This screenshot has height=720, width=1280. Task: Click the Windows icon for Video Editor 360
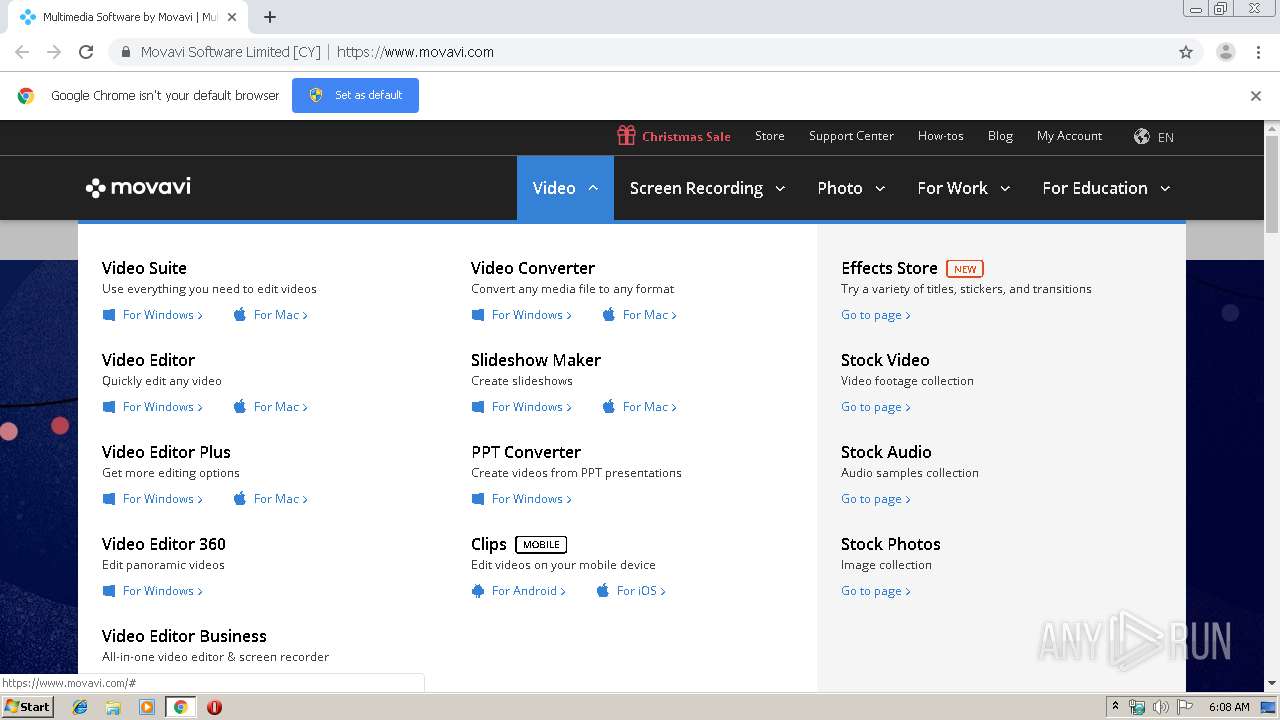point(109,591)
